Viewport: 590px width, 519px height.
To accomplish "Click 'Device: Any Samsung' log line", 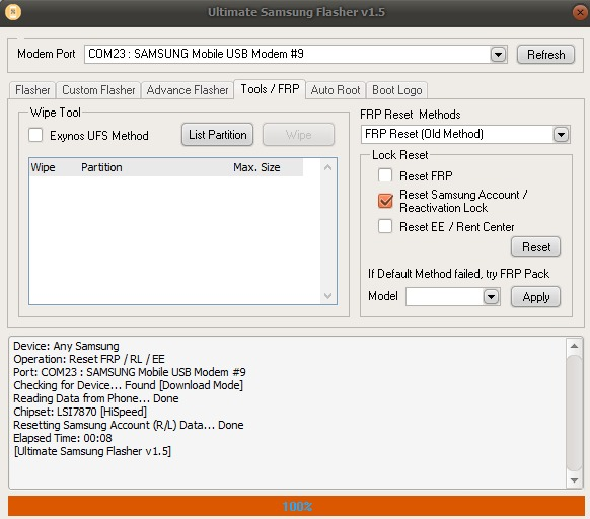I will coord(66,346).
